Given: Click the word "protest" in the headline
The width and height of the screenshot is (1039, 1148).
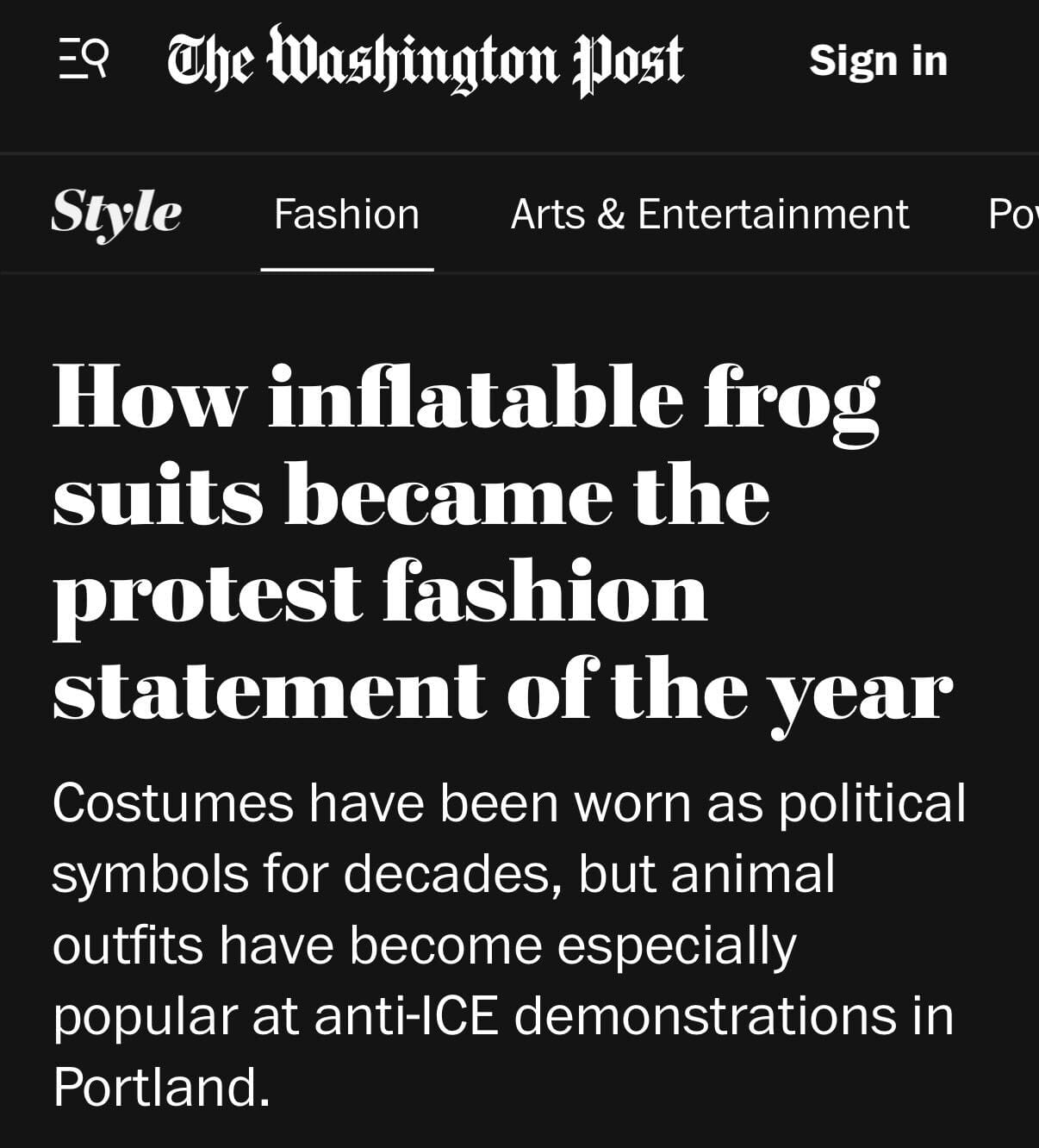Looking at the screenshot, I should (208, 595).
